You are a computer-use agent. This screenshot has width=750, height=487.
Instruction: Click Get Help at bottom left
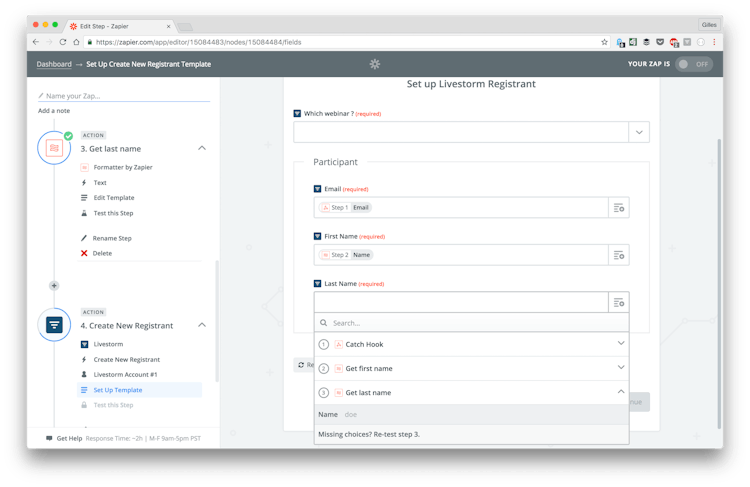68,438
